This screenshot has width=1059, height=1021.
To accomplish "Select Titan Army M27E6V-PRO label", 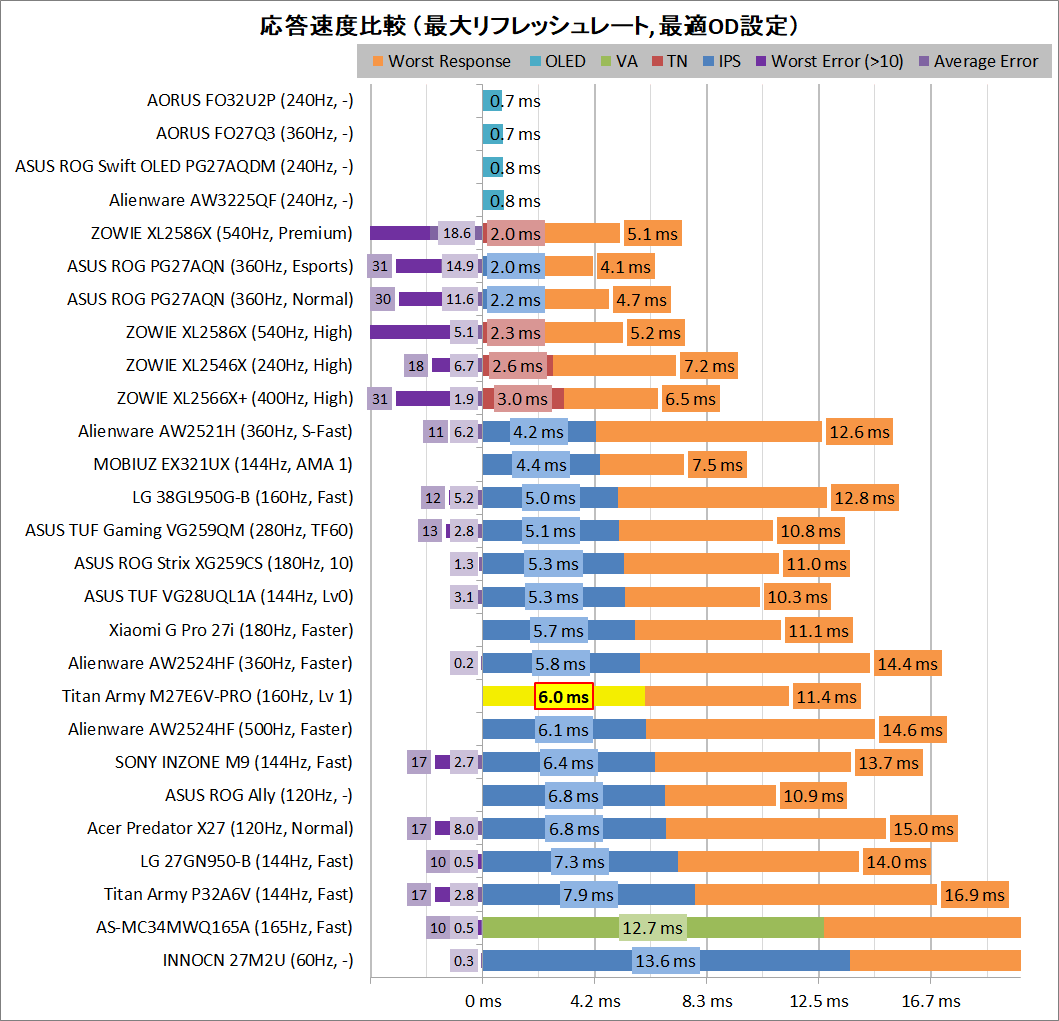I will [x=207, y=697].
